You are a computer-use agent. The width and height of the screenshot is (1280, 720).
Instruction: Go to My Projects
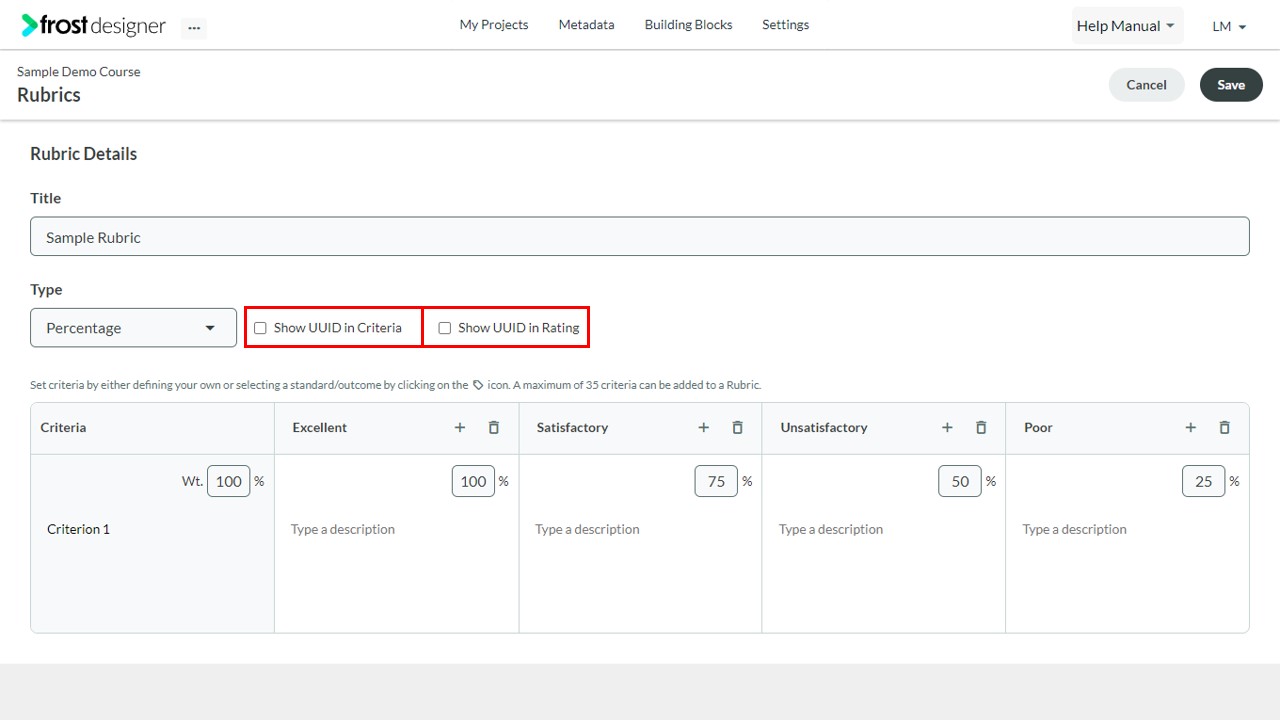click(494, 25)
